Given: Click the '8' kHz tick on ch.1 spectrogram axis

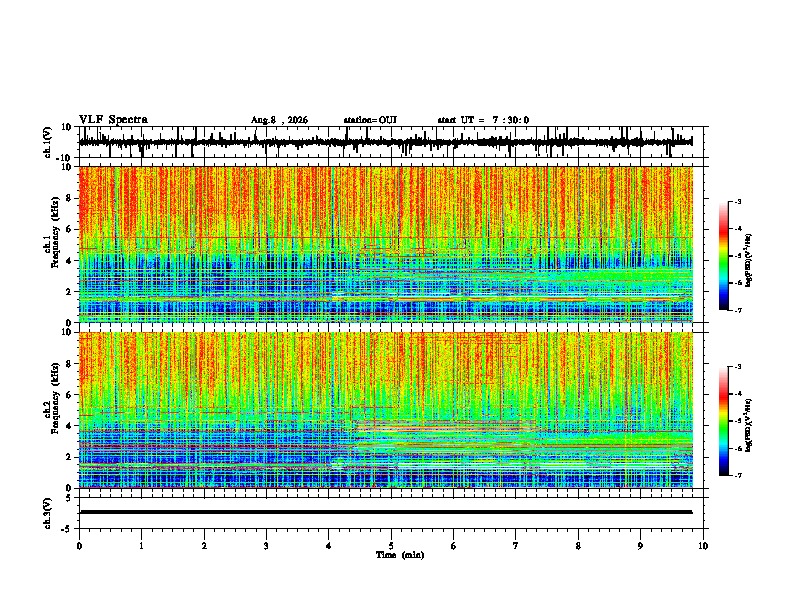Looking at the screenshot, I should (69, 198).
